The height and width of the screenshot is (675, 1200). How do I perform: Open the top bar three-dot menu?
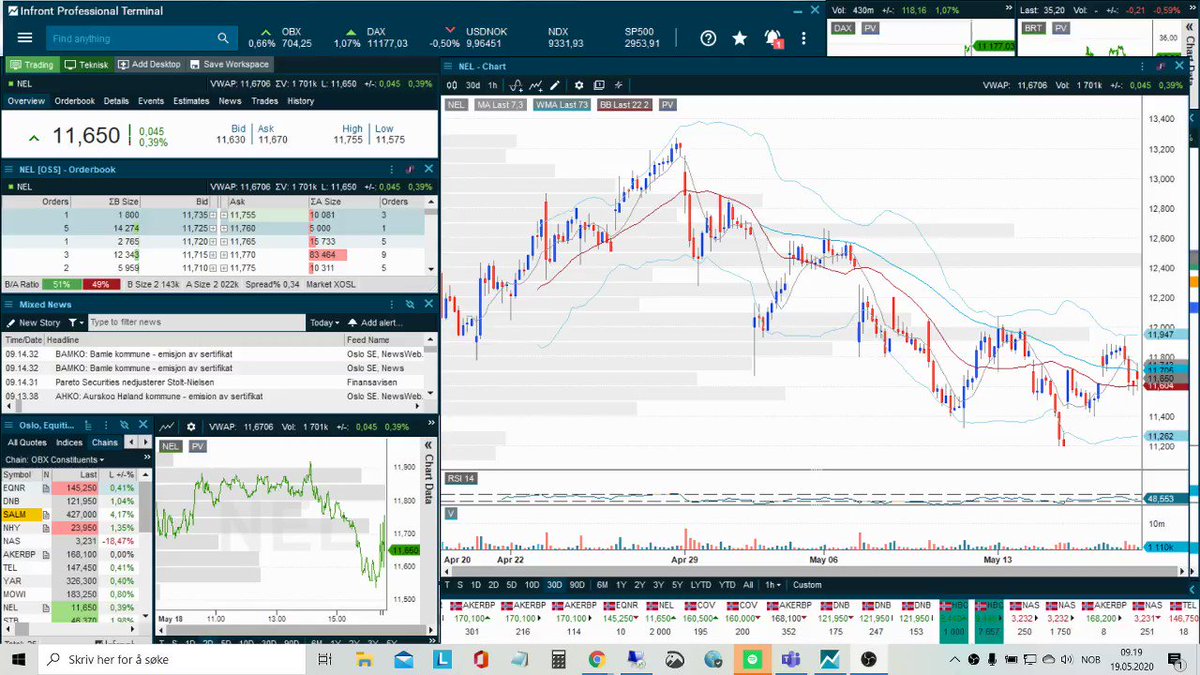pos(803,38)
